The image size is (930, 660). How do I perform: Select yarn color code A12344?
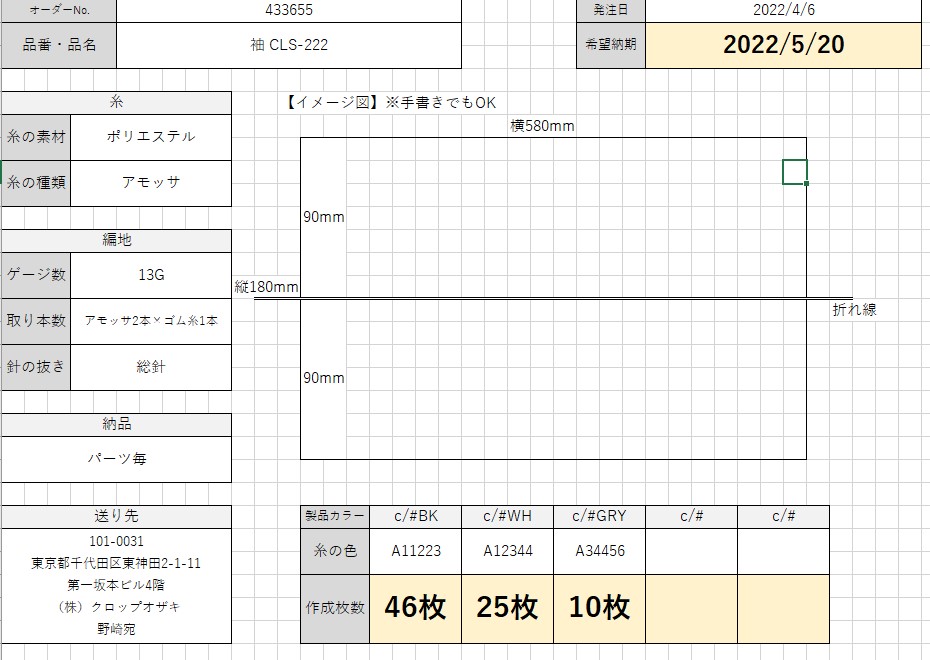pos(508,551)
